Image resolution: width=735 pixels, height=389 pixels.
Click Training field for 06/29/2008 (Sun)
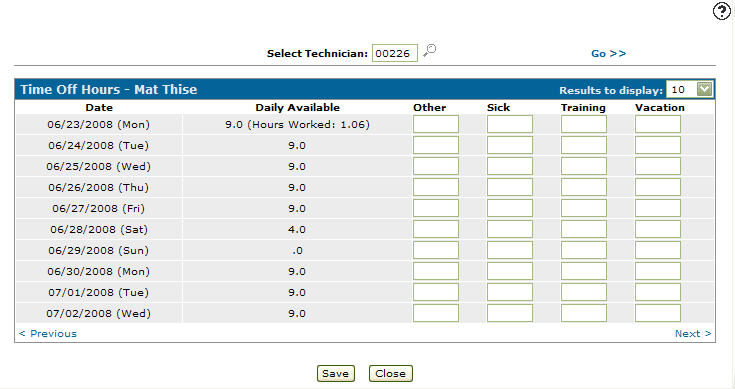coord(584,251)
